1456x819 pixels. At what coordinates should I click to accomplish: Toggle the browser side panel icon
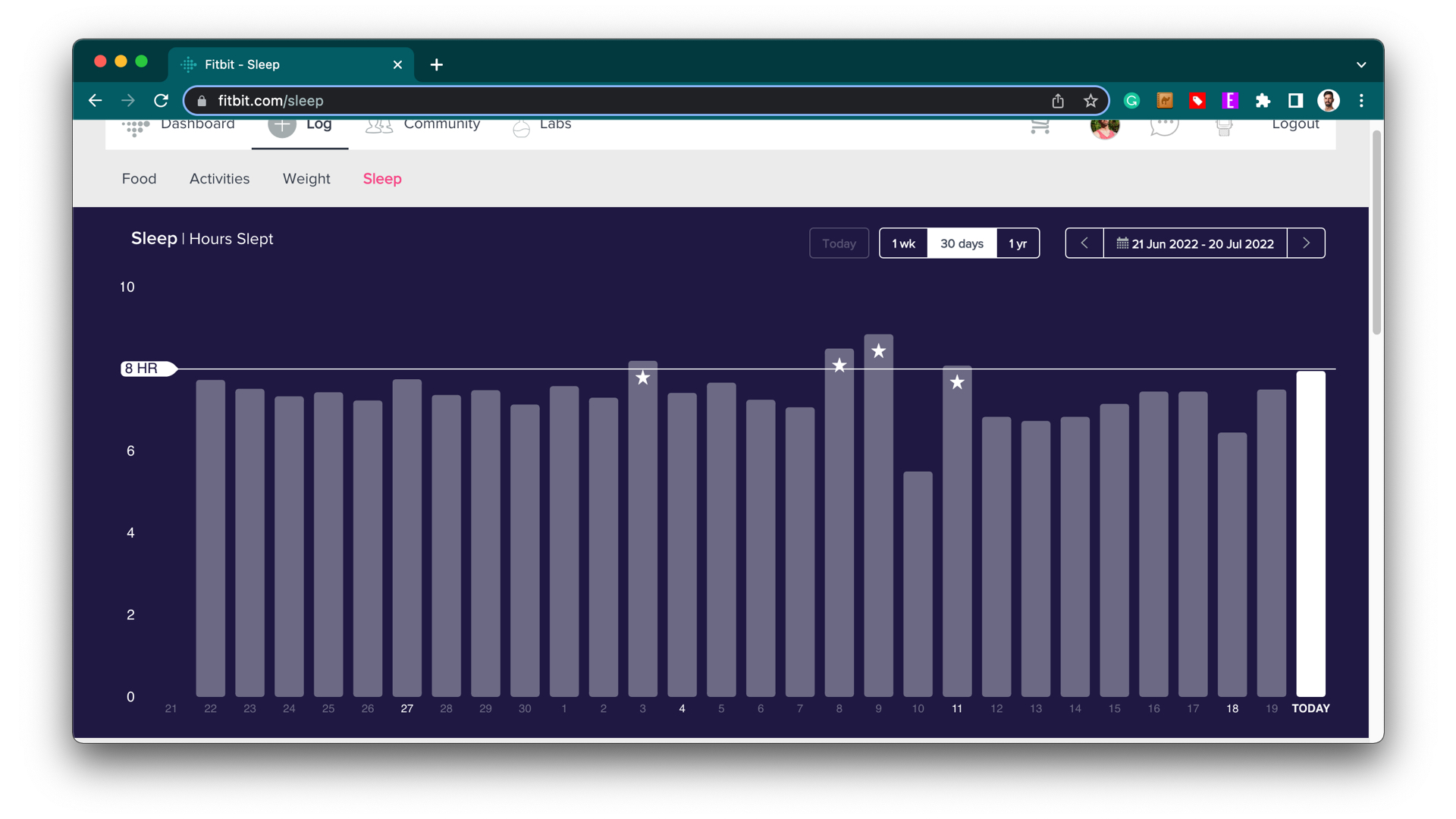(x=1295, y=100)
